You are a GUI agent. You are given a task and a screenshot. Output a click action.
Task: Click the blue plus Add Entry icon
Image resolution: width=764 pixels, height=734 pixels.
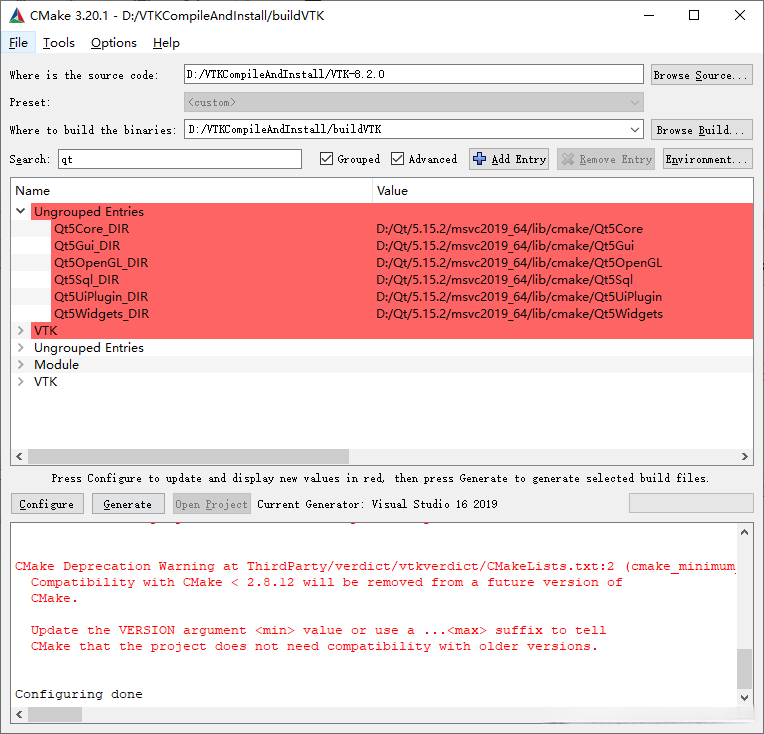tap(479, 159)
